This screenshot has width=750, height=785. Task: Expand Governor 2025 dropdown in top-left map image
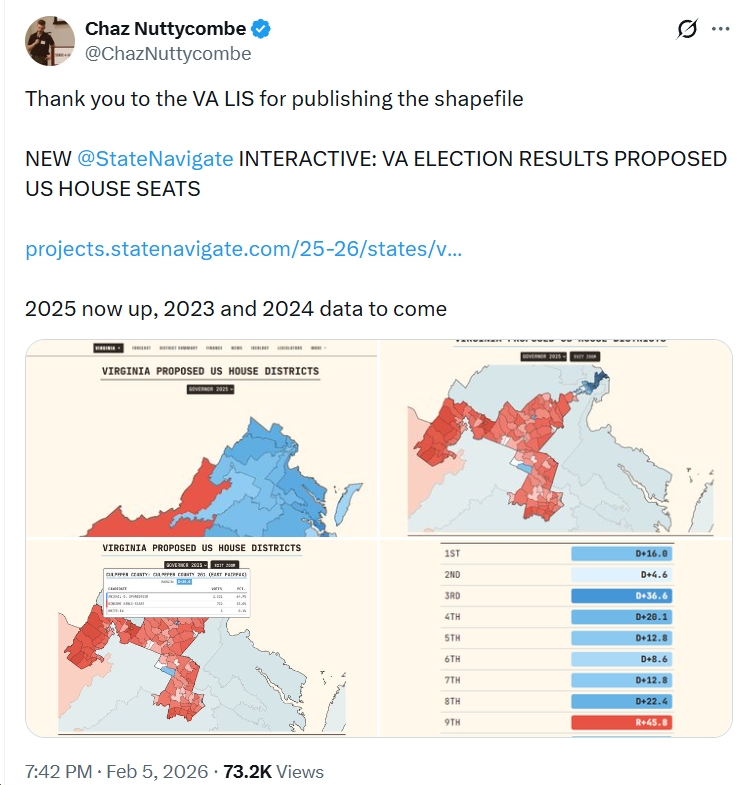210,389
